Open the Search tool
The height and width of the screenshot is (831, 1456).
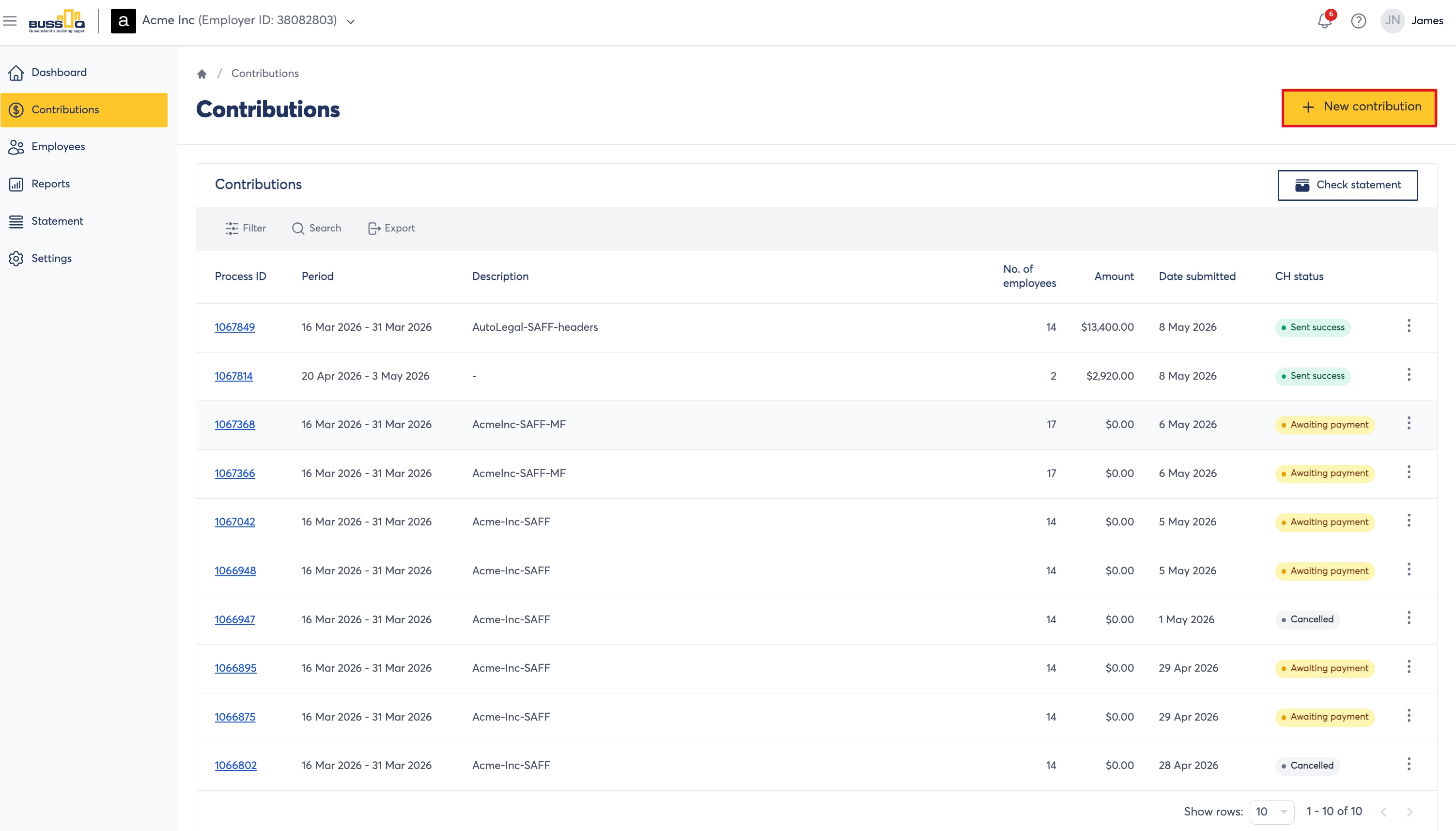[316, 228]
